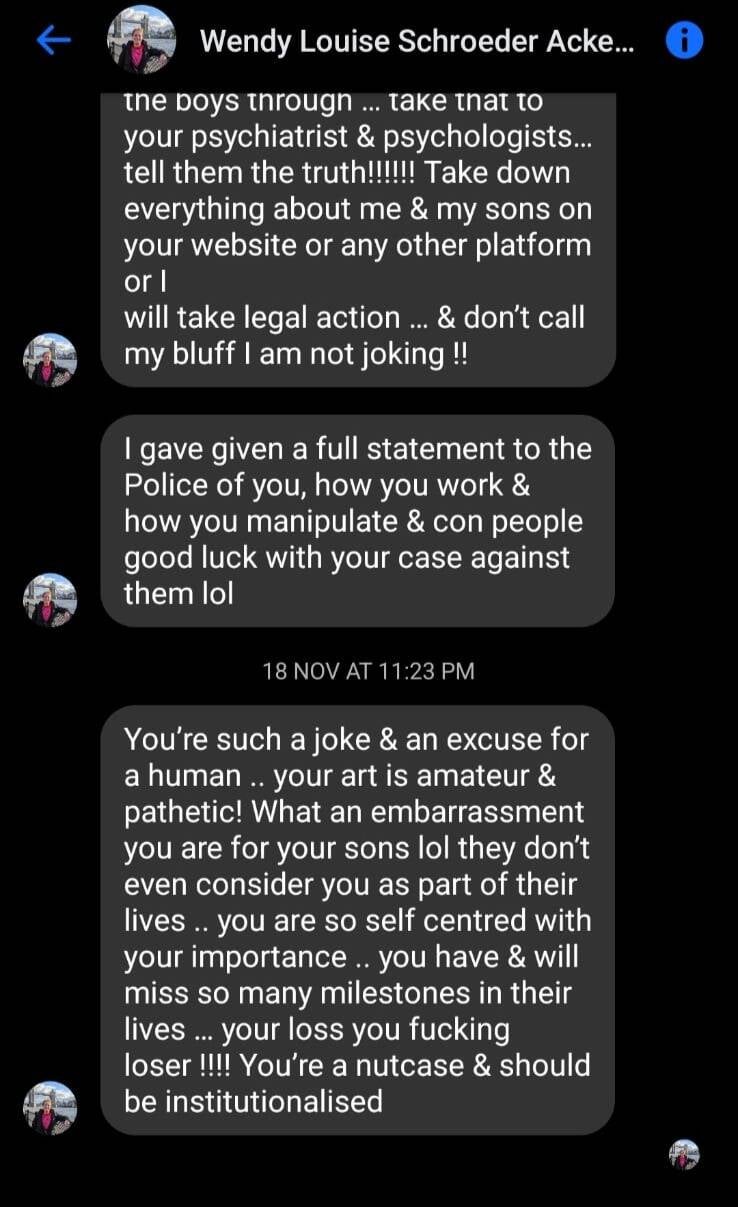Click the "18 NOV AT 11:23 PM" timestamp
Viewport: 738px width, 1207px height.
pos(368,671)
